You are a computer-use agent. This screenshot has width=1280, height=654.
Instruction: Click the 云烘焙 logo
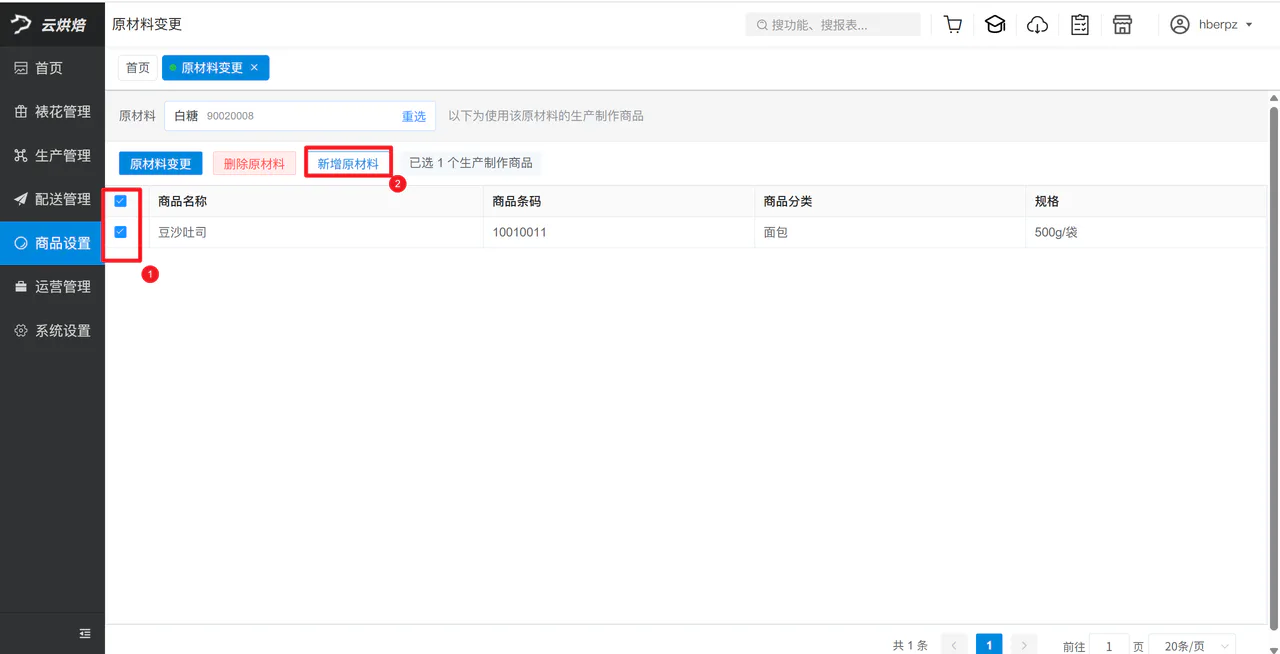tap(50, 24)
